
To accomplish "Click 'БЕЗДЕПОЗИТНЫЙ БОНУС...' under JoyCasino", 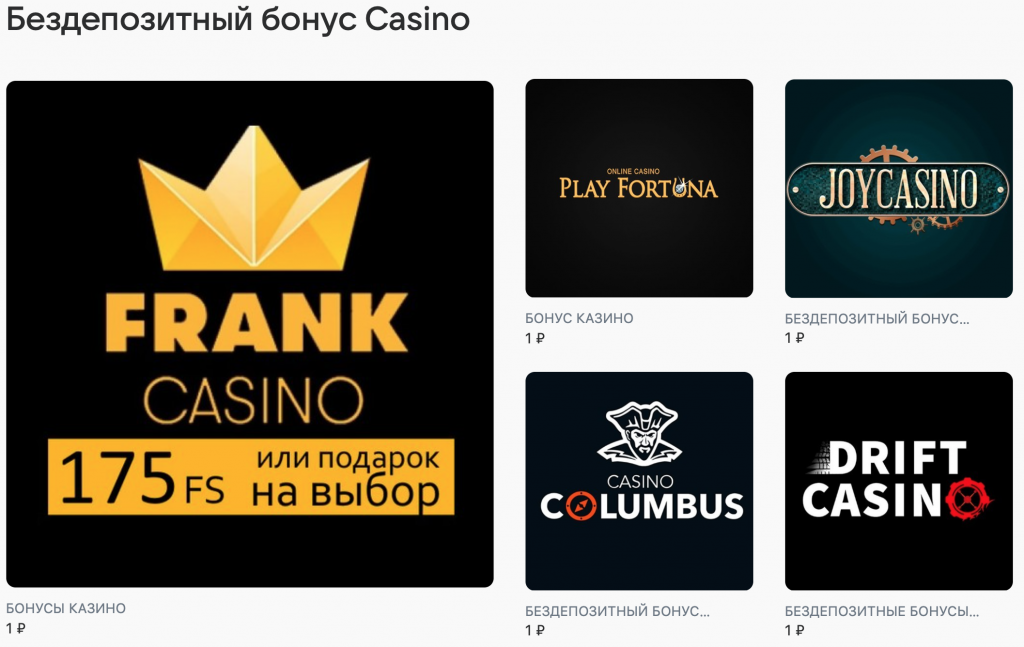I will (877, 319).
